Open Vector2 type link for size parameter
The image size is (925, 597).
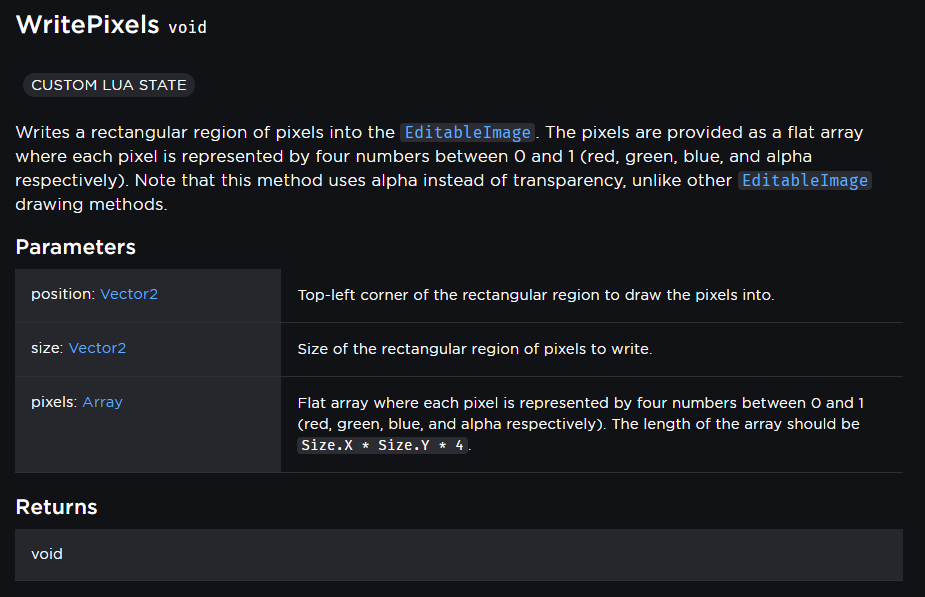coord(97,348)
